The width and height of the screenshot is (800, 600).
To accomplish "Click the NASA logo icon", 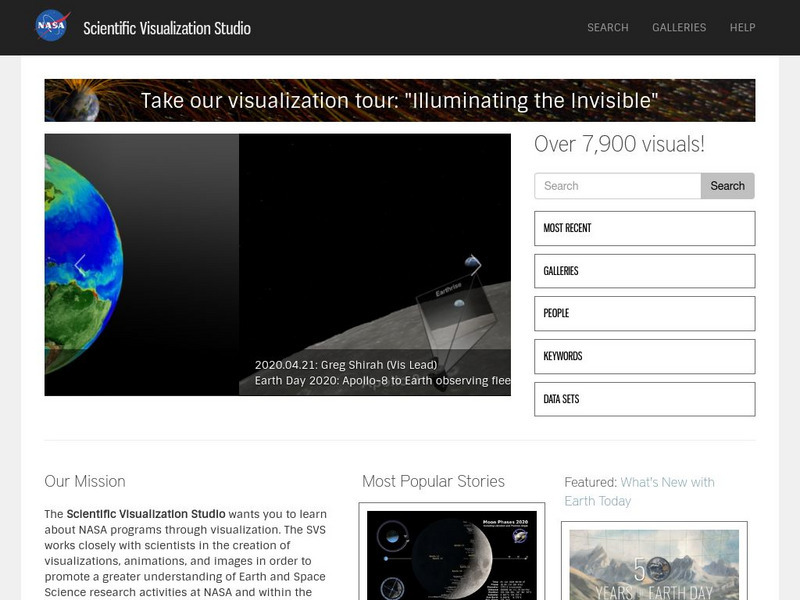I will pyautogui.click(x=52, y=26).
